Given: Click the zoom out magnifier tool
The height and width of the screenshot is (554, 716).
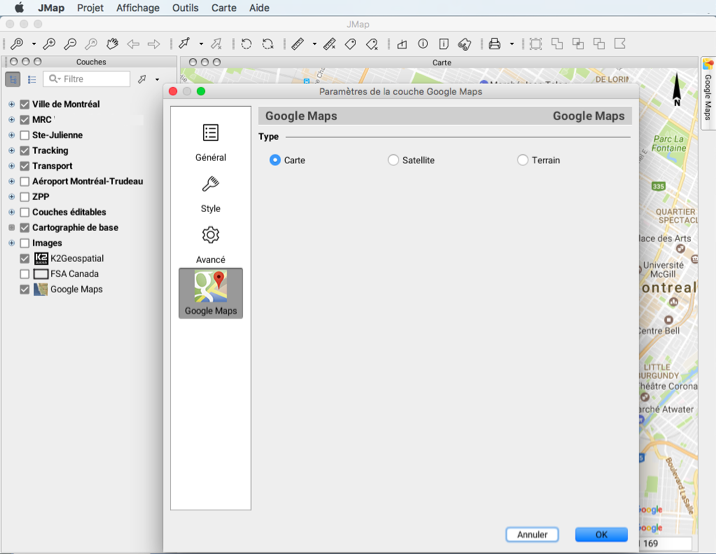Looking at the screenshot, I should pos(70,44).
